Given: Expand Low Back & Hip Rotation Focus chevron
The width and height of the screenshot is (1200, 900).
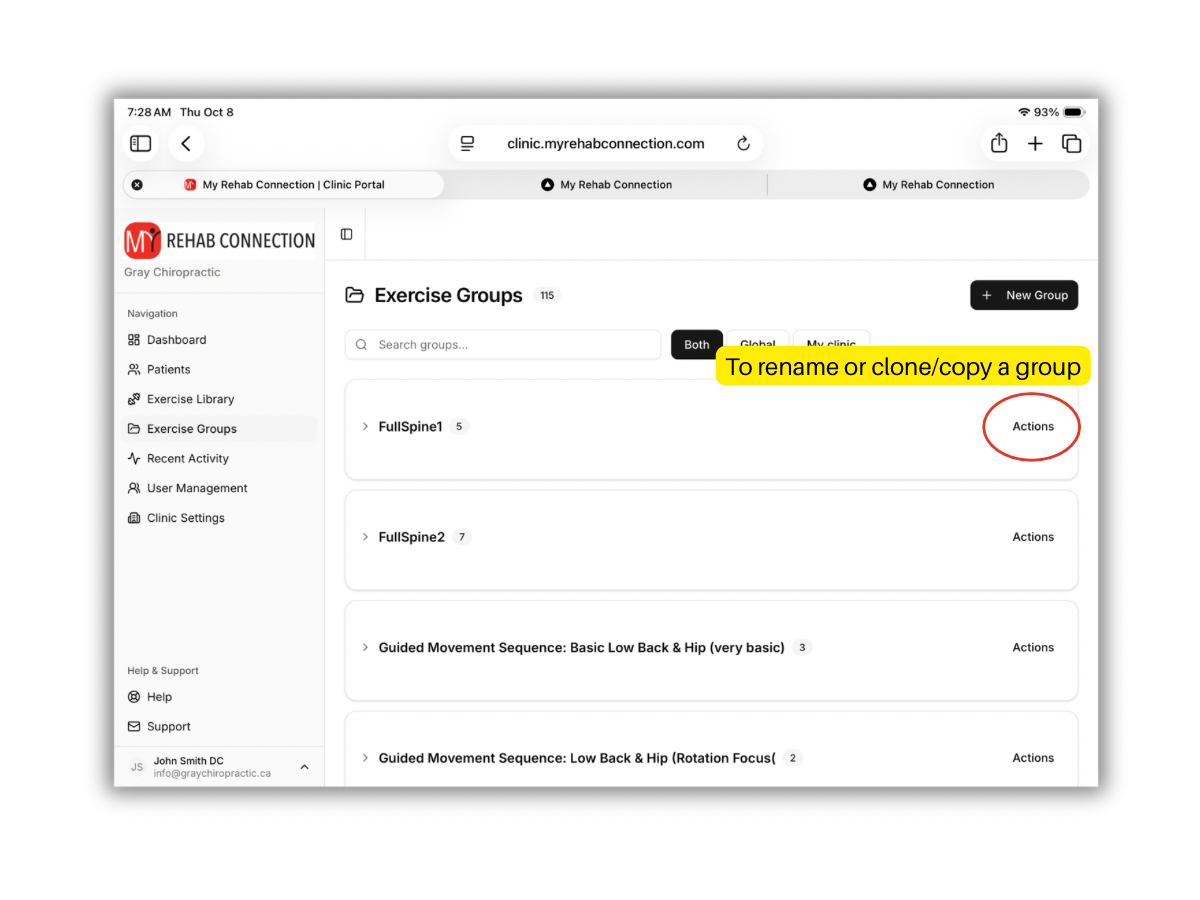Looking at the screenshot, I should pyautogui.click(x=365, y=758).
